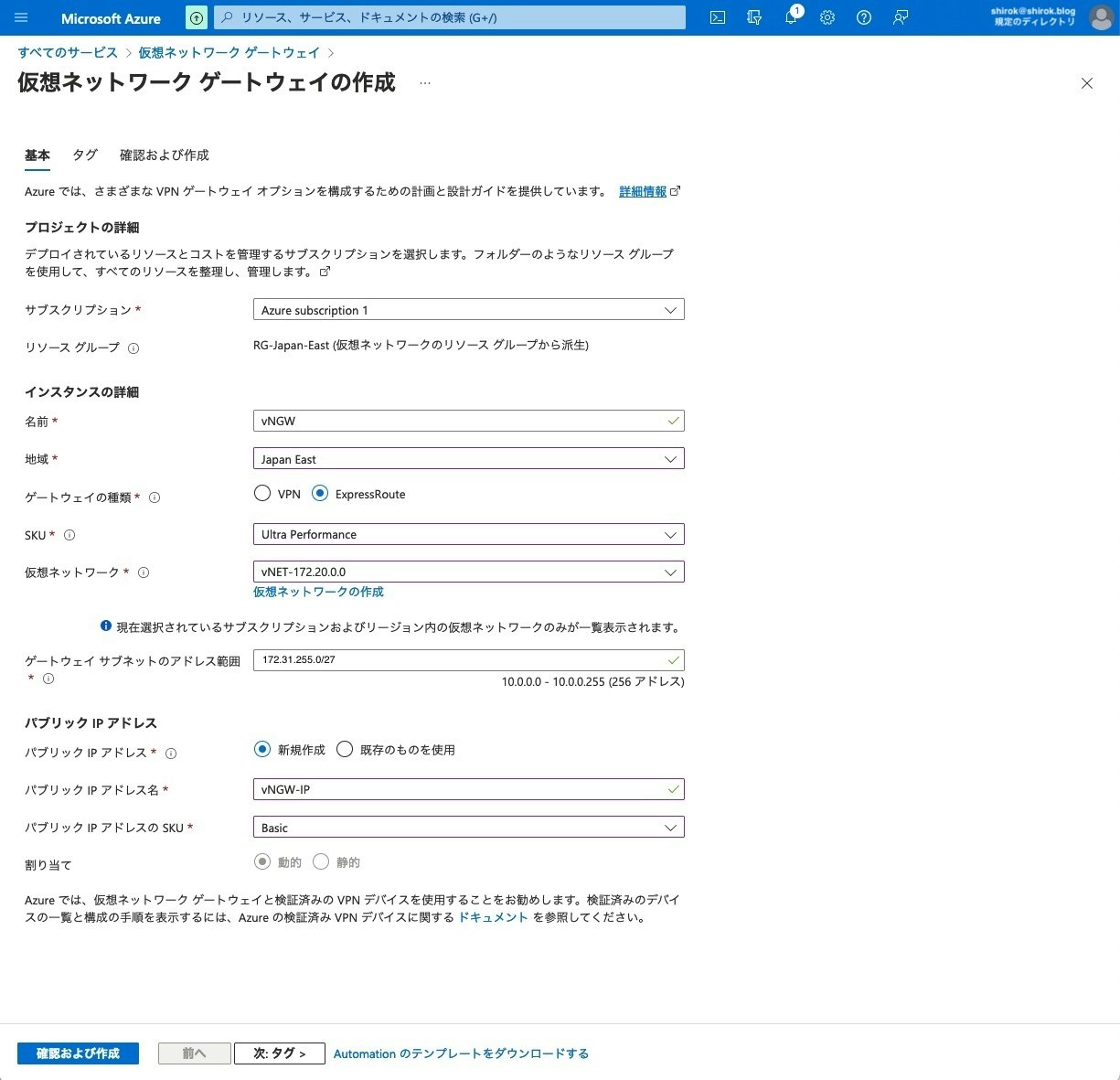1120x1080 pixels.
Task: Click the 仮想ネットワークの作成 link
Action: coord(318,592)
